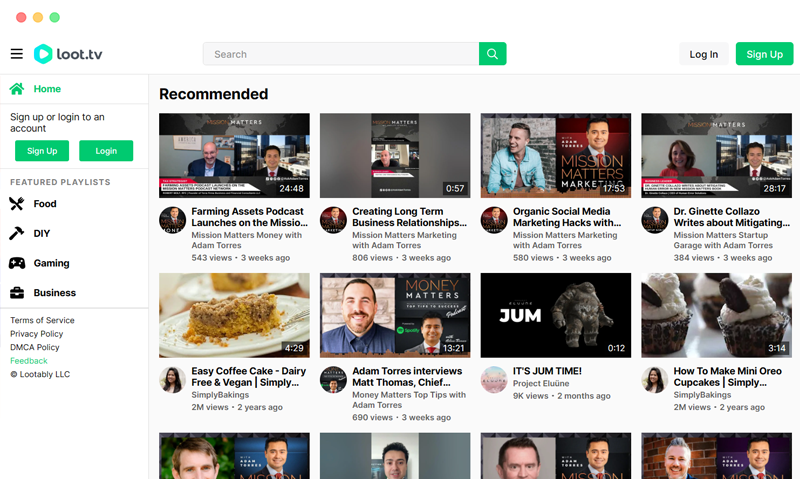Play the coffee cake 4:29 thumbnail
This screenshot has height=479, width=800.
[x=234, y=315]
